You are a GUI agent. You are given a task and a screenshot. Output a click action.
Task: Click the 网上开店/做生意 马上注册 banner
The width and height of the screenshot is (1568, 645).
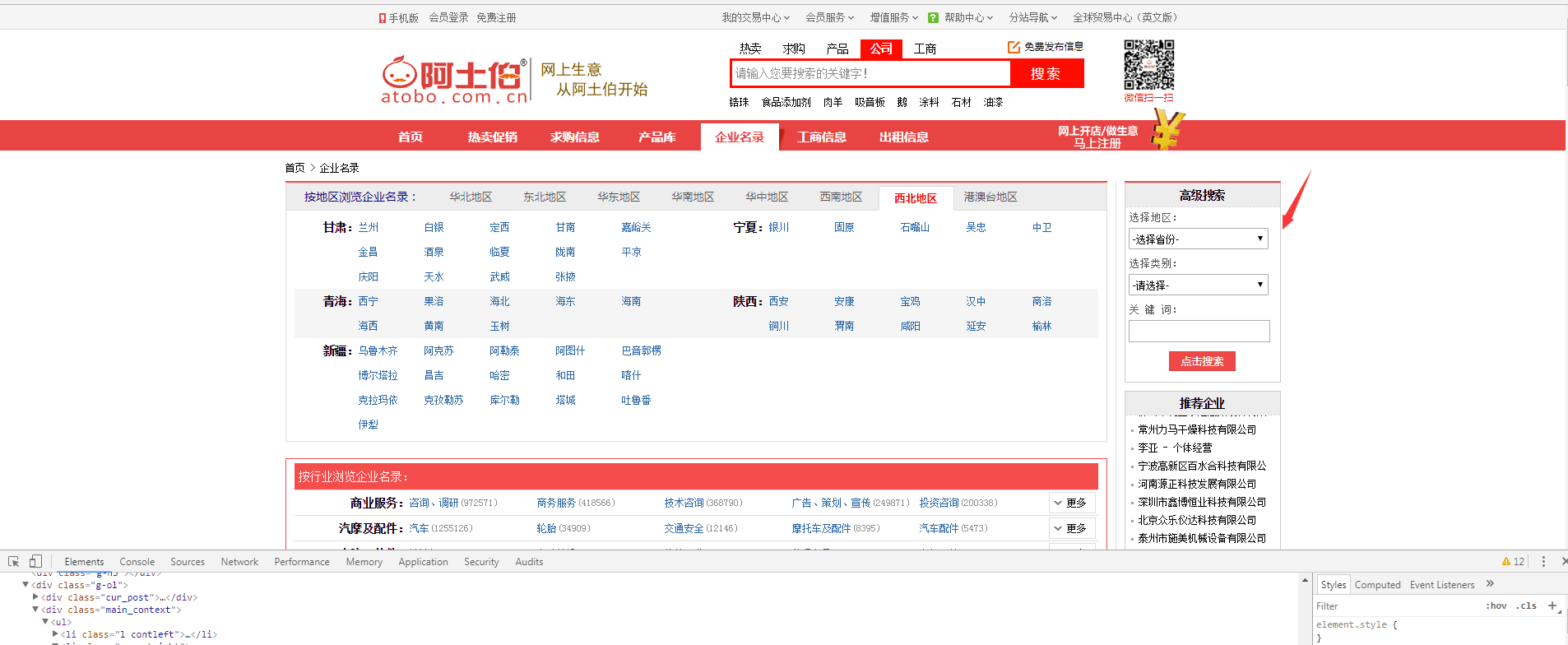(1097, 137)
